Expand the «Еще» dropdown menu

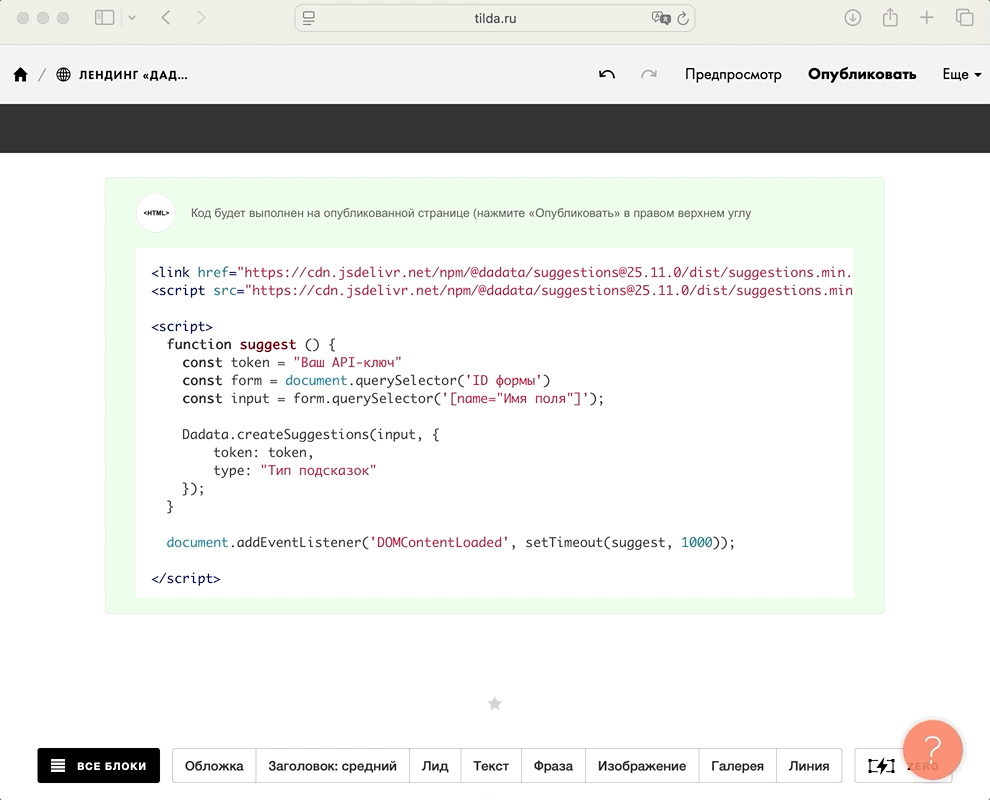click(x=961, y=75)
